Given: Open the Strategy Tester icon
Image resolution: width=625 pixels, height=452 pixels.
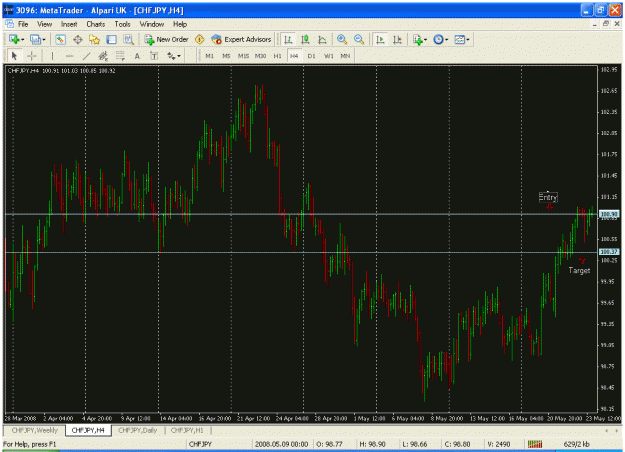Looking at the screenshot, I should [x=128, y=39].
